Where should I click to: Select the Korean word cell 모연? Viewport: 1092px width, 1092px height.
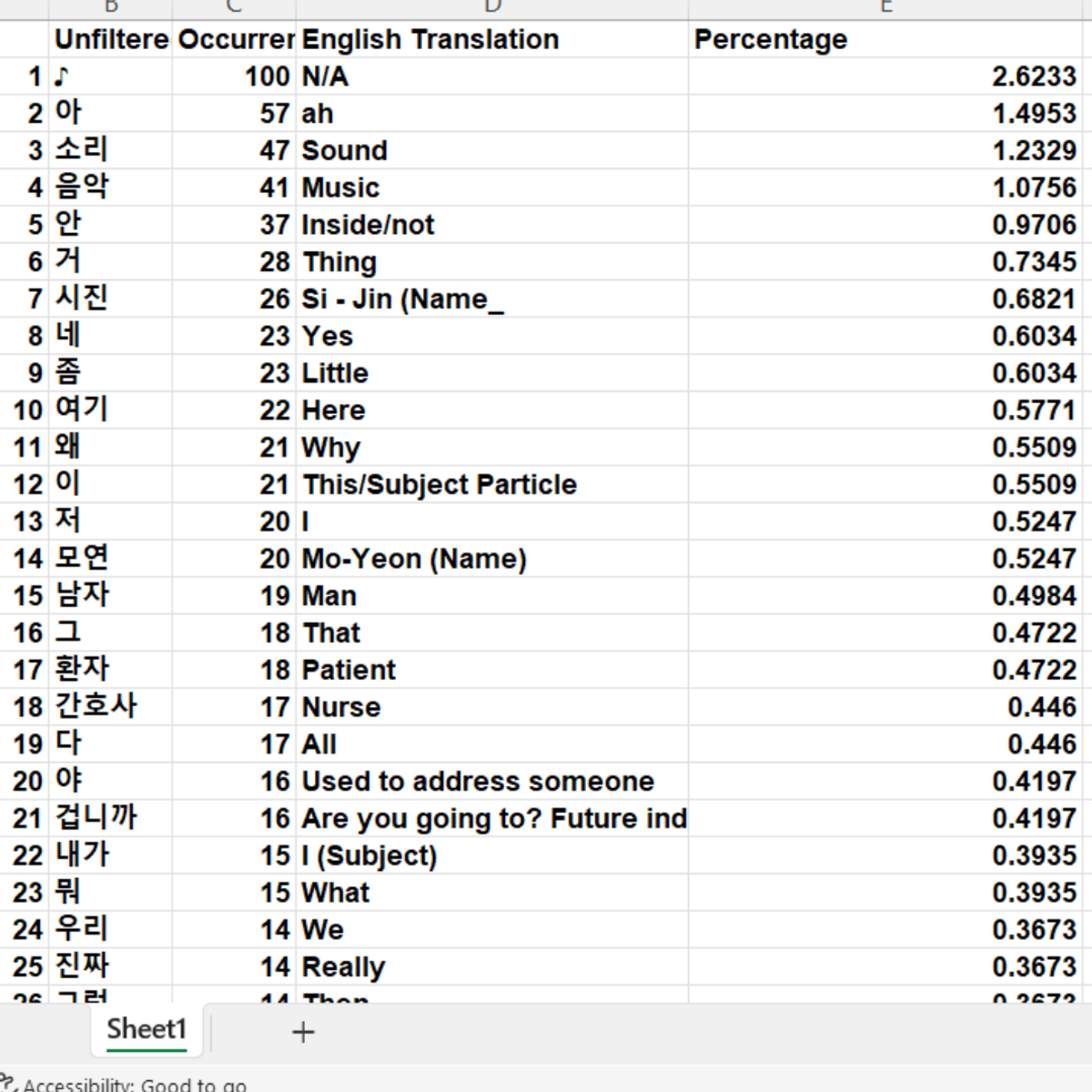coord(111,559)
